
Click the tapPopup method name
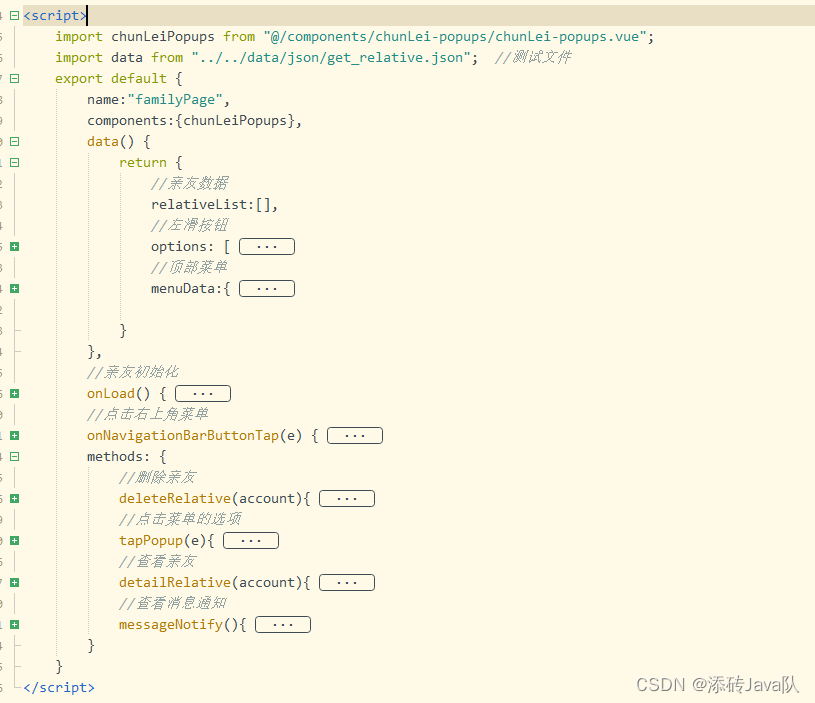coord(151,540)
